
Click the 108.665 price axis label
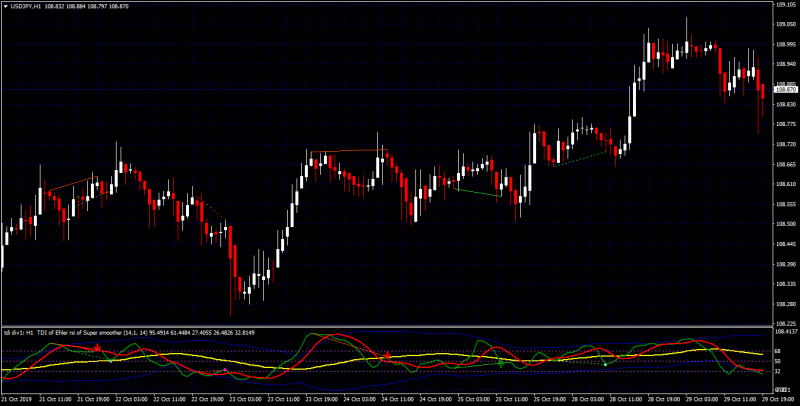(x=786, y=164)
